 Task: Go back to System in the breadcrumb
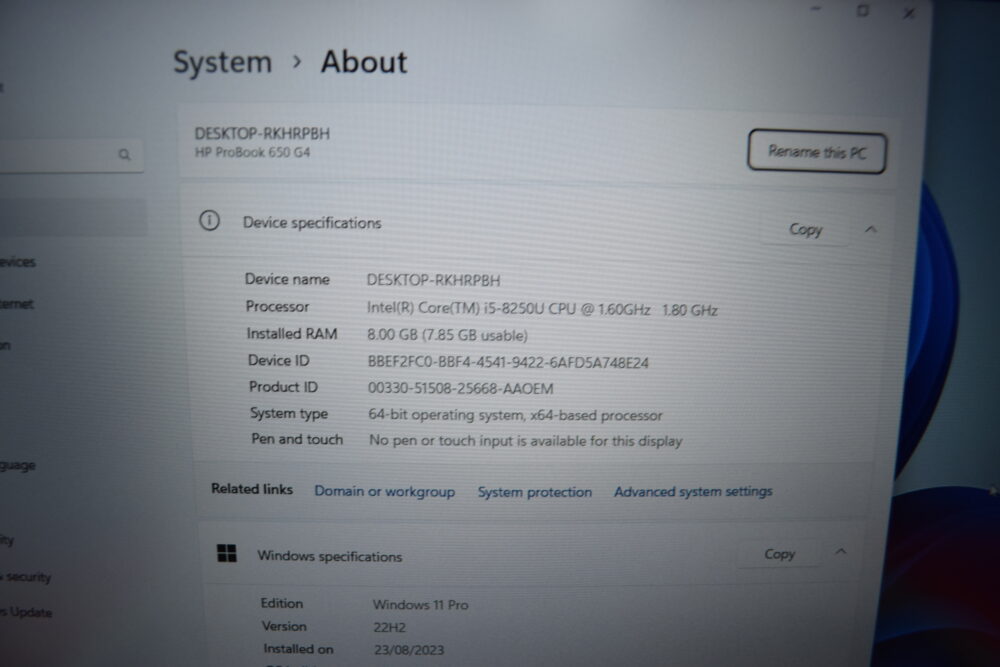223,62
